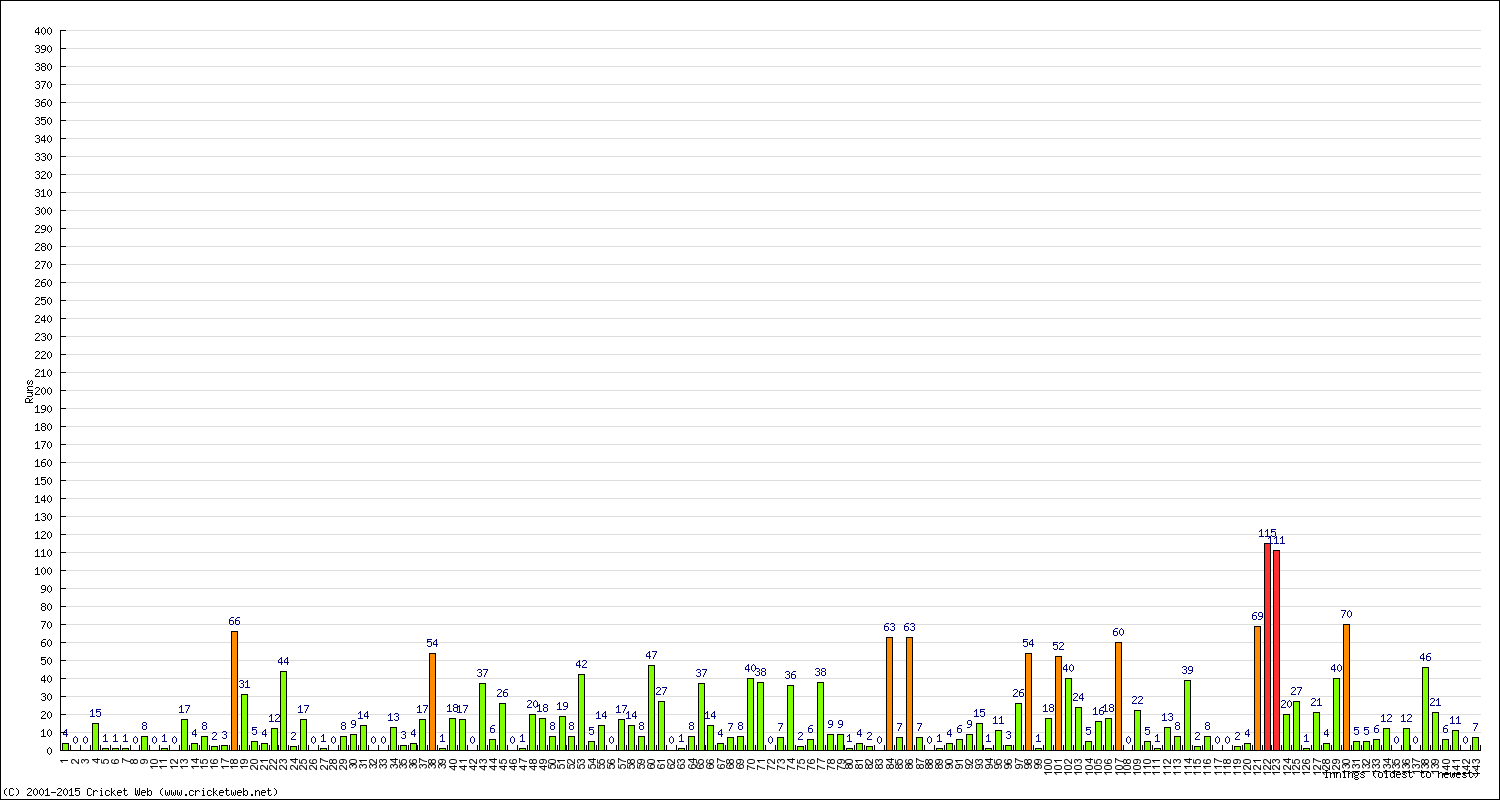
Task: Click the 150 tick on the y-axis
Action: (x=43, y=481)
